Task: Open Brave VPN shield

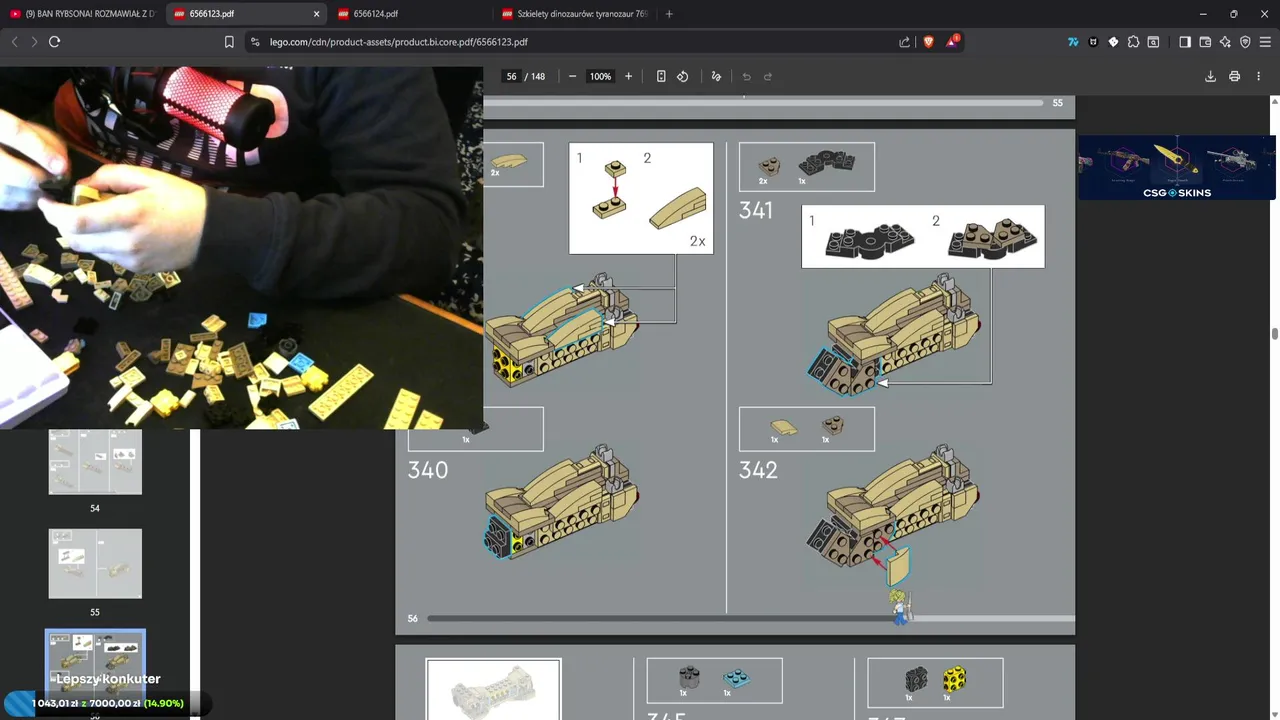Action: (x=1245, y=42)
